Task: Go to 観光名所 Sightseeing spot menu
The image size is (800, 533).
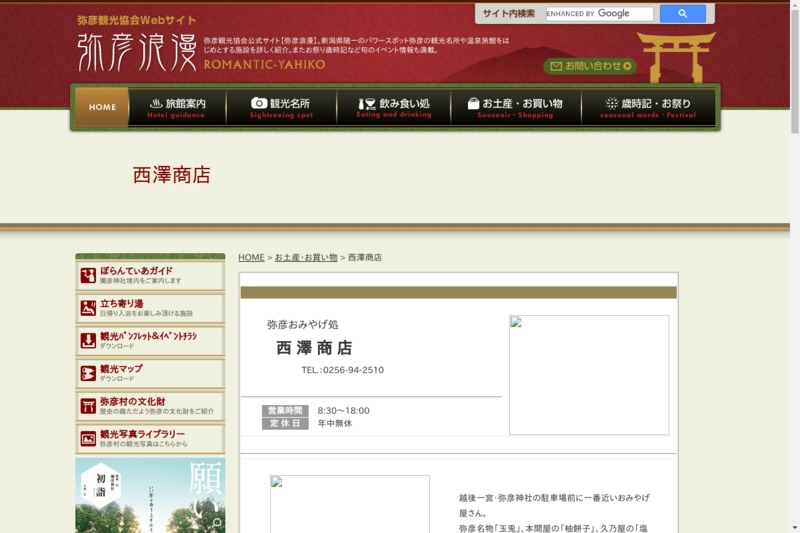Action: (x=281, y=107)
